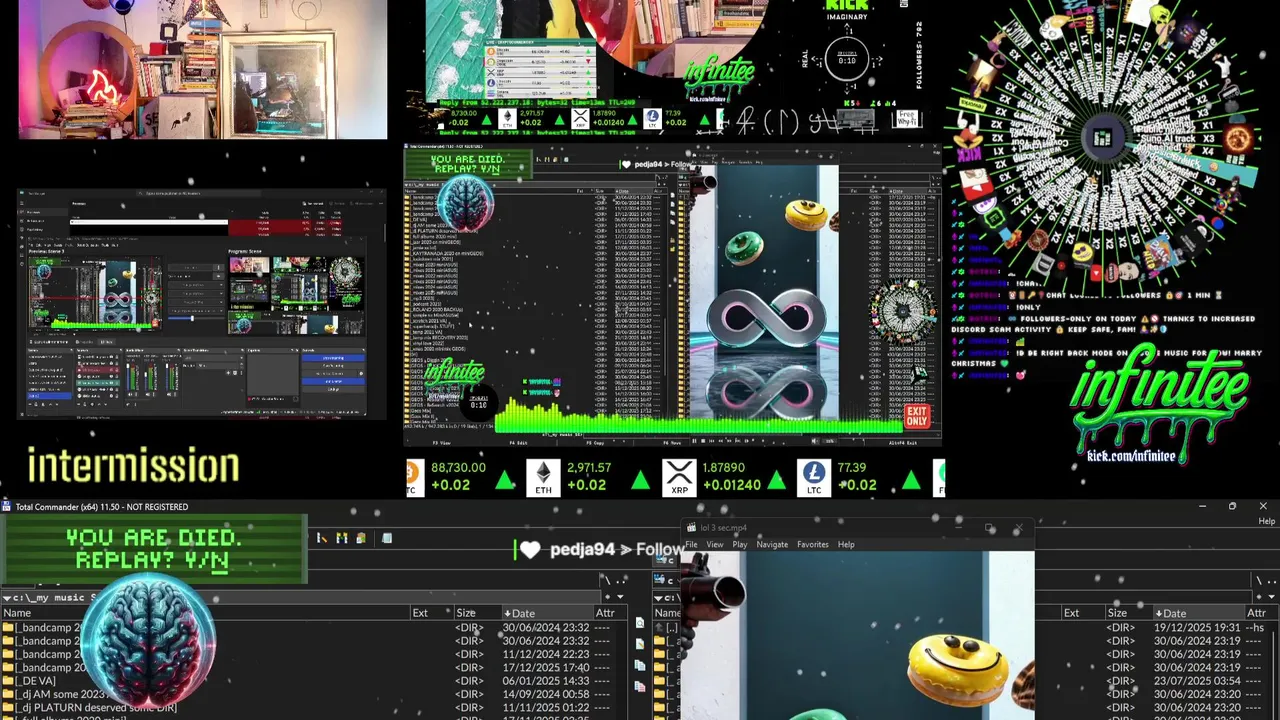
Task: Click the top icon of the vertical bar between the panels
Action: 640,623
